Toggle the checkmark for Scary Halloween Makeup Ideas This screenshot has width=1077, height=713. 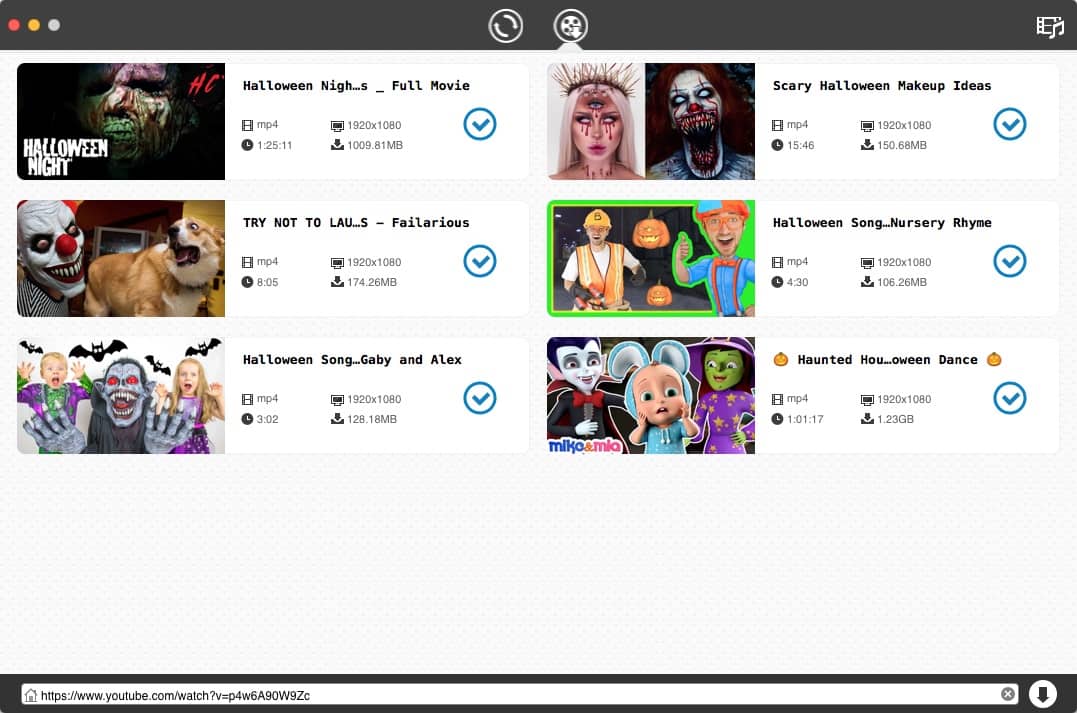point(1010,124)
